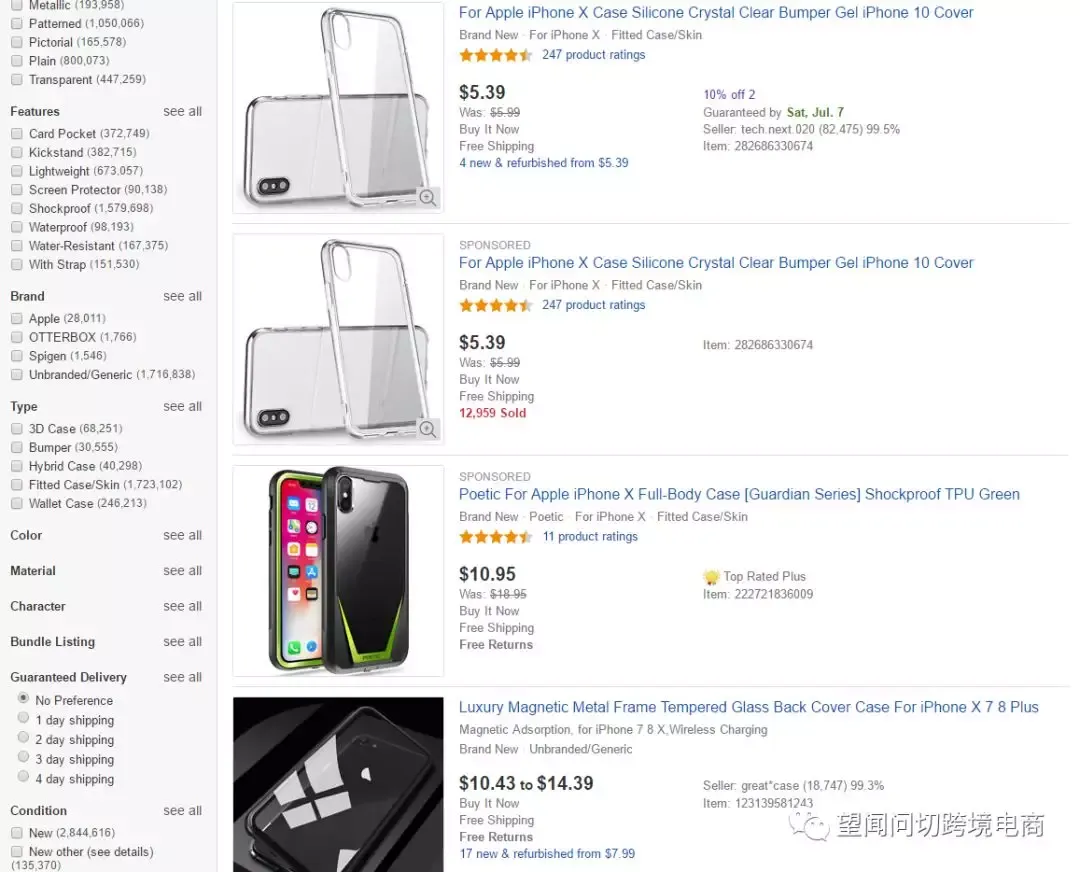Open magnetic metal frame case thumbnail

coord(338,785)
